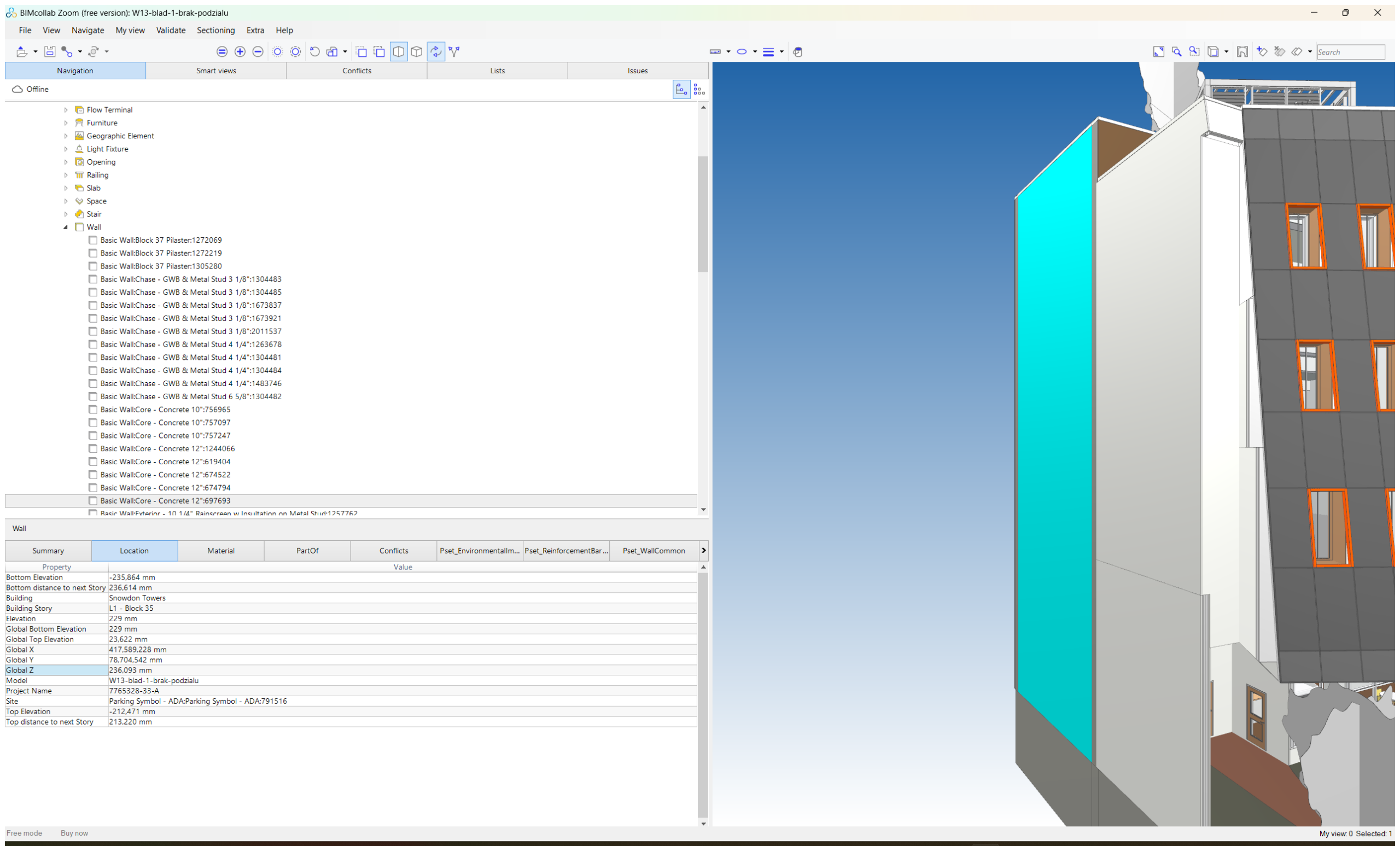Click the paint bucket color icon
The width and height of the screenshot is (1400, 846).
[798, 52]
